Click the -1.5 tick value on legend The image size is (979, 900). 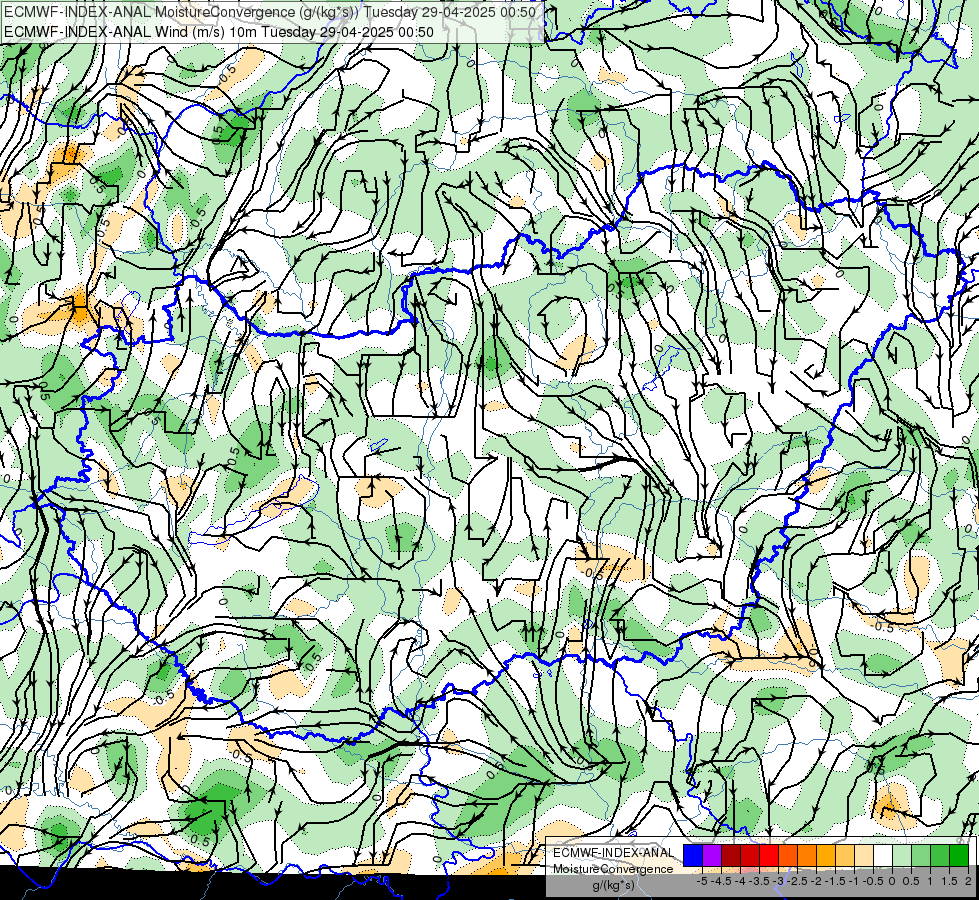tap(836, 881)
